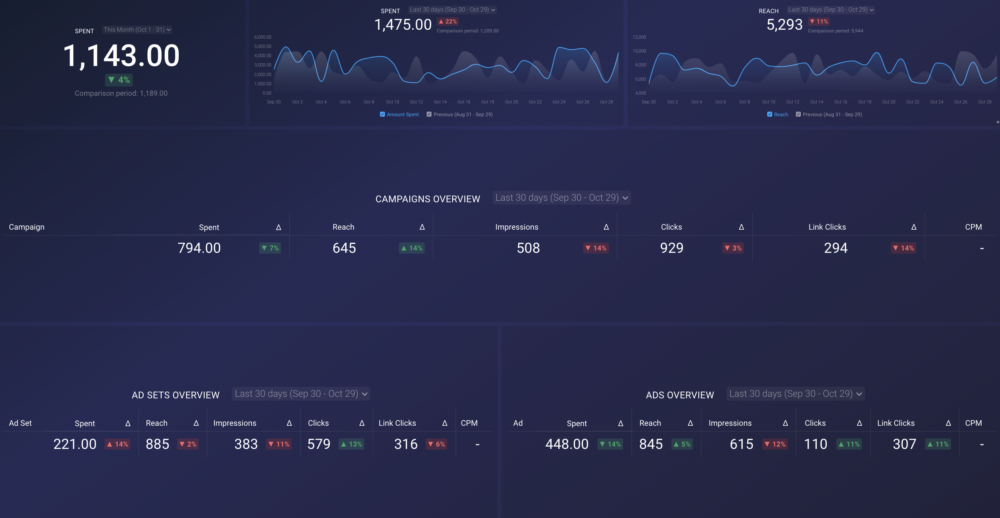
Task: Sort Campaigns table by Impressions column
Action: coord(517,227)
